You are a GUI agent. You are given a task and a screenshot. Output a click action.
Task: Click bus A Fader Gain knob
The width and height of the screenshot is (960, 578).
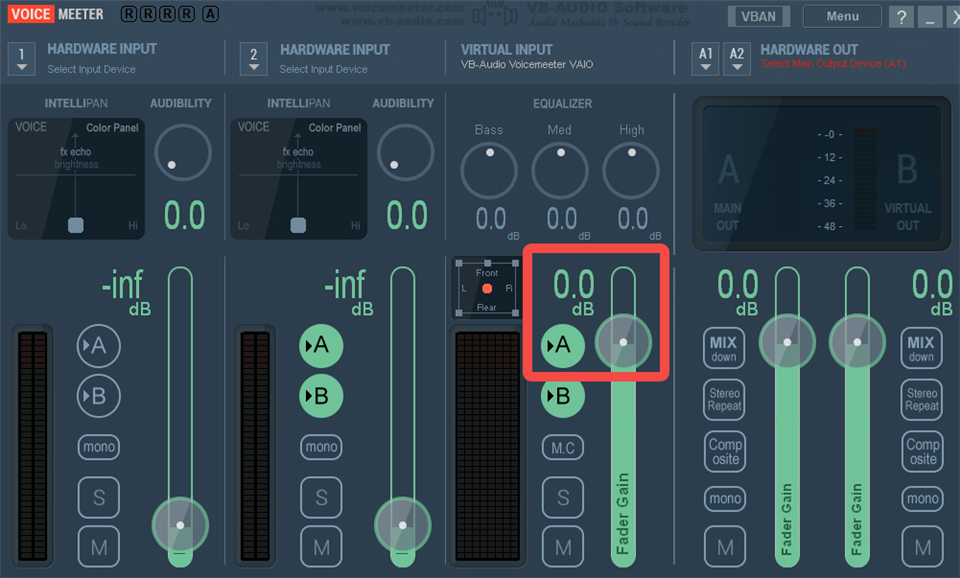787,342
